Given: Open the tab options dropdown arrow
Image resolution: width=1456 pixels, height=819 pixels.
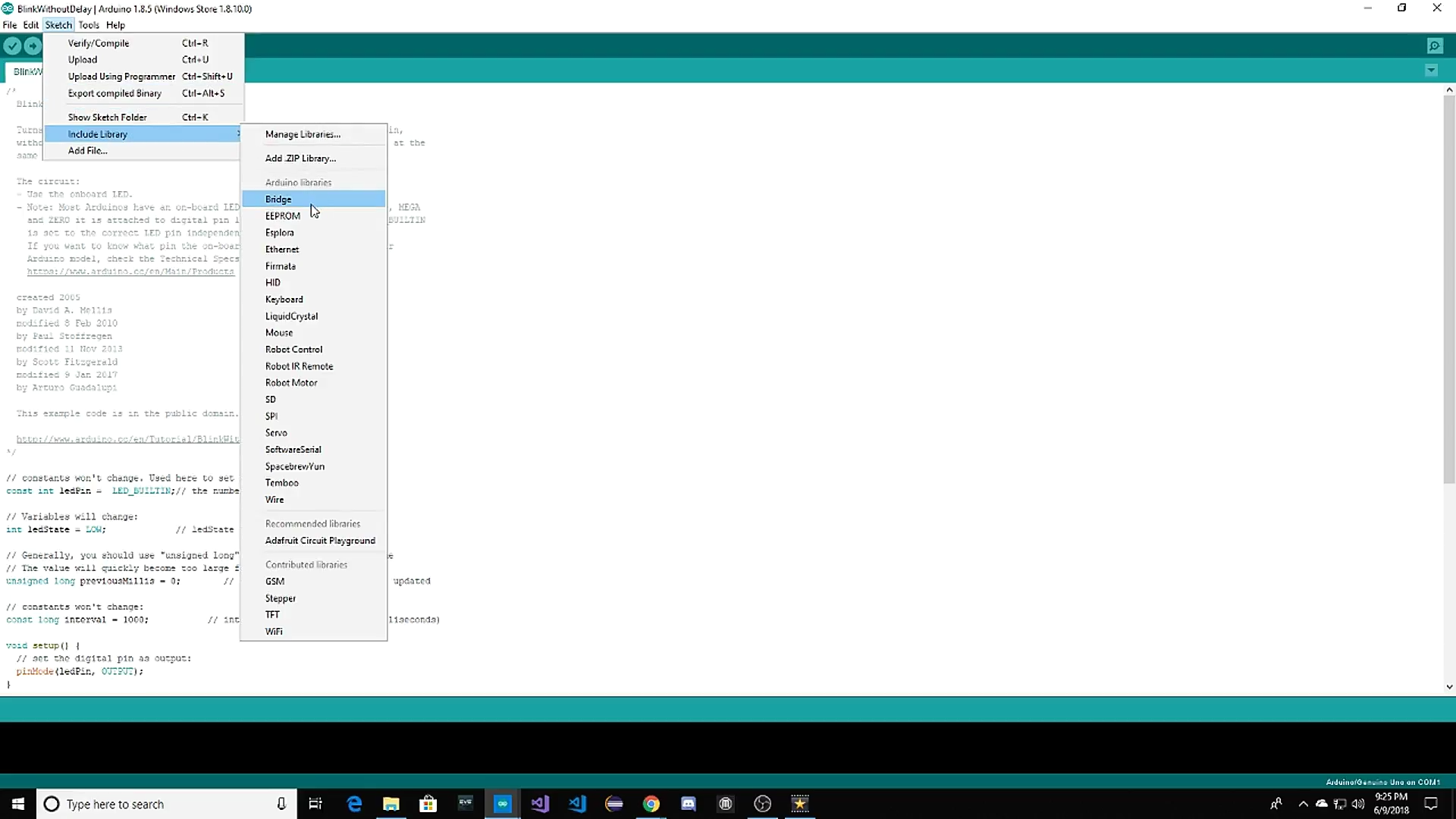Looking at the screenshot, I should 1431,71.
